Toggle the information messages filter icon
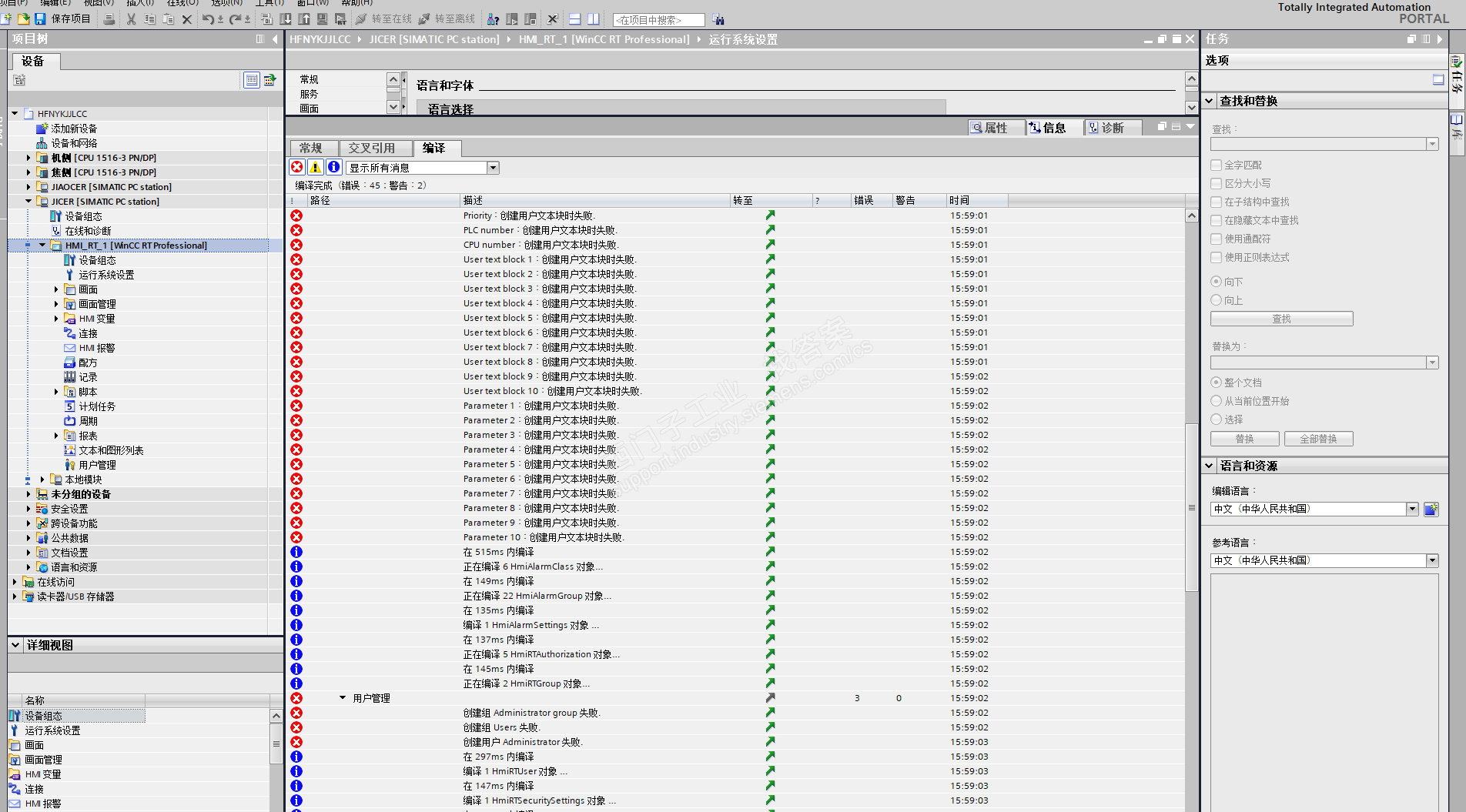 click(x=334, y=167)
